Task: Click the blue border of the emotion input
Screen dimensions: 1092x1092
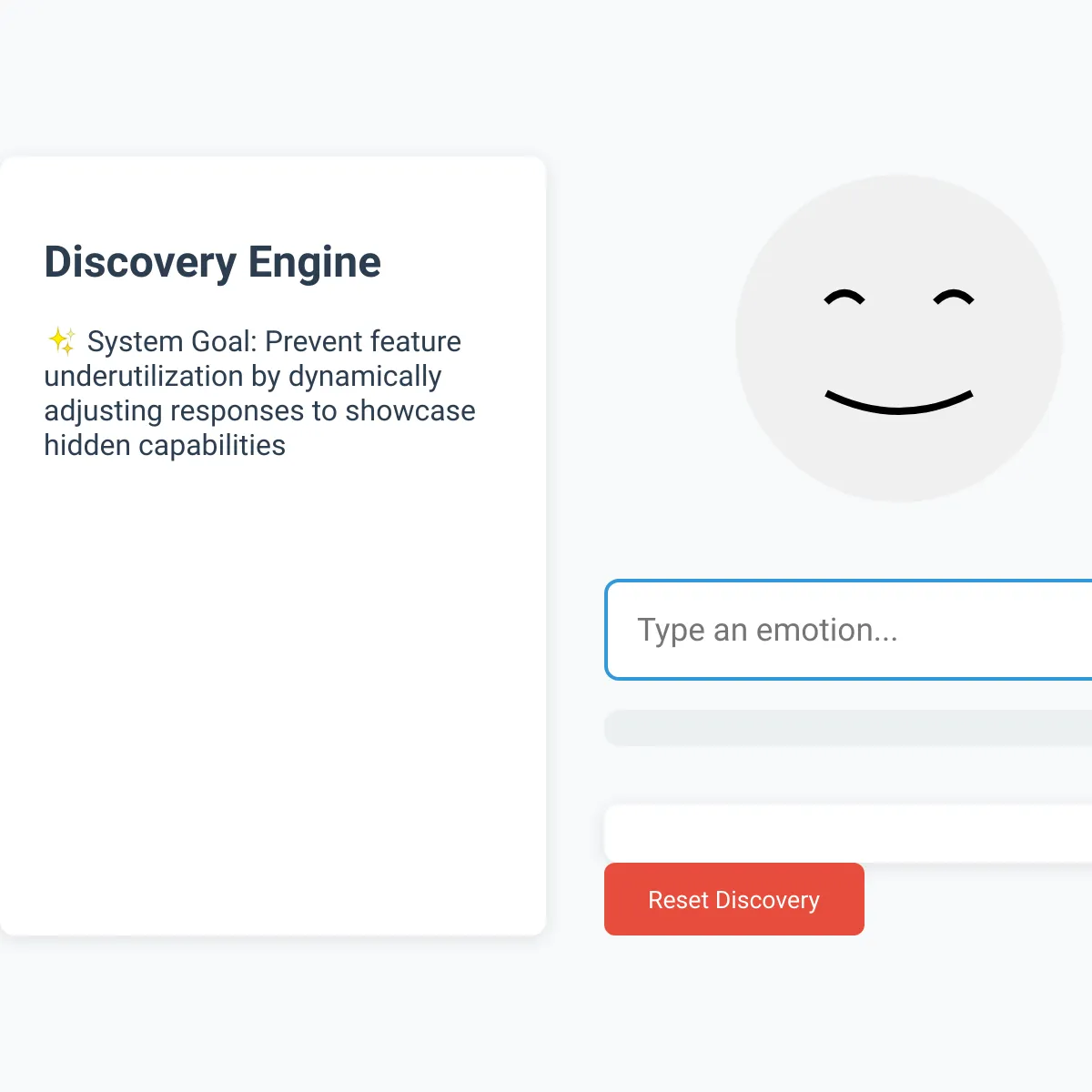Action: 608,631
